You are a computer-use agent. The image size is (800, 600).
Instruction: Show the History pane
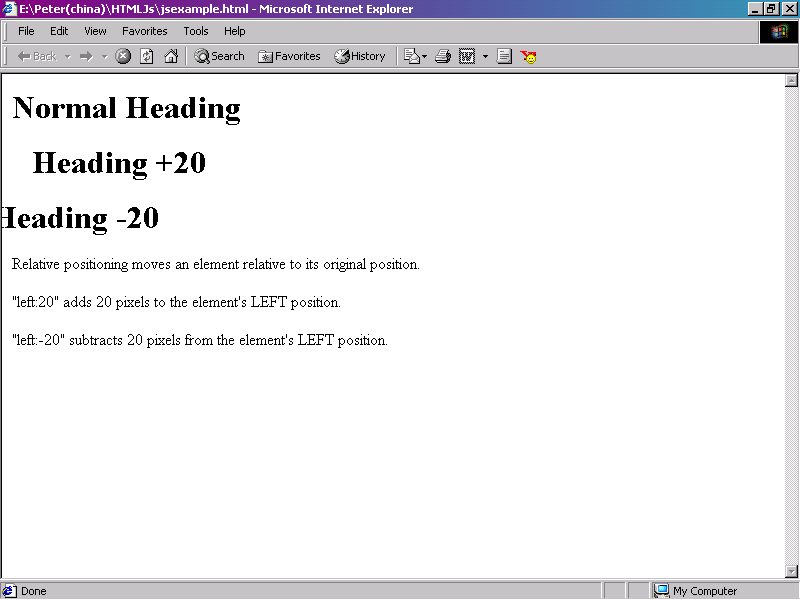click(360, 56)
